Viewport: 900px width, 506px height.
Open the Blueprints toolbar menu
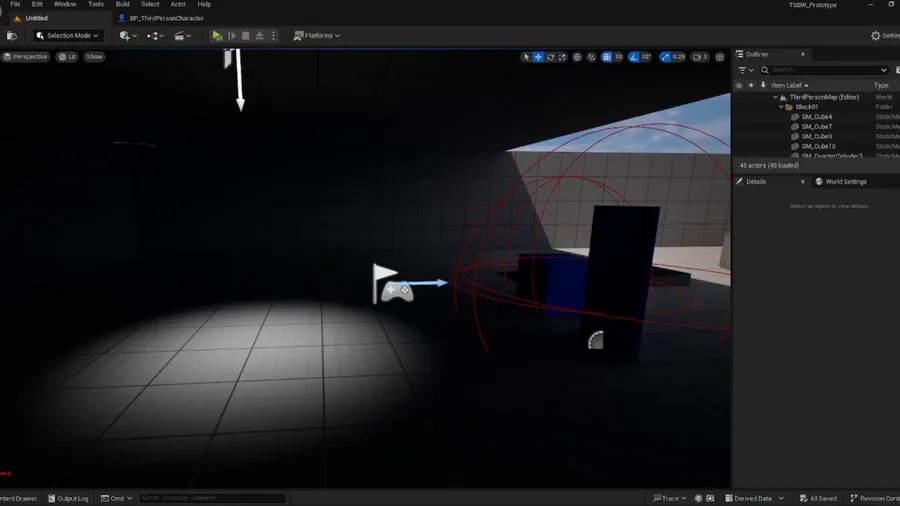point(155,36)
